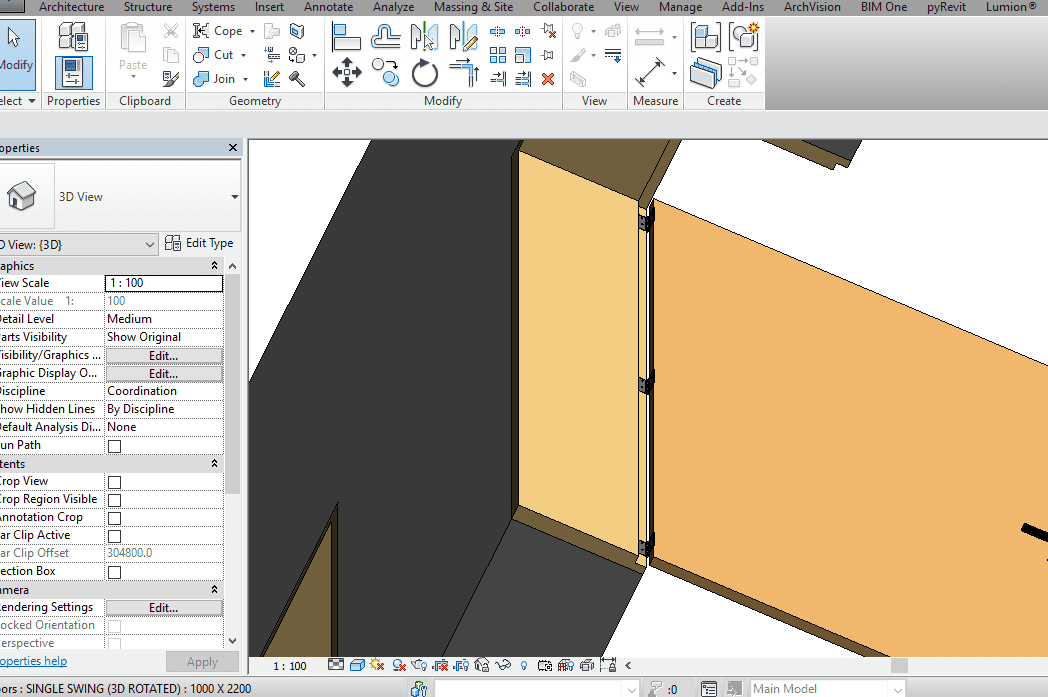Activate the Rotate tool
Viewport: 1048px width, 697px height.
[x=424, y=72]
